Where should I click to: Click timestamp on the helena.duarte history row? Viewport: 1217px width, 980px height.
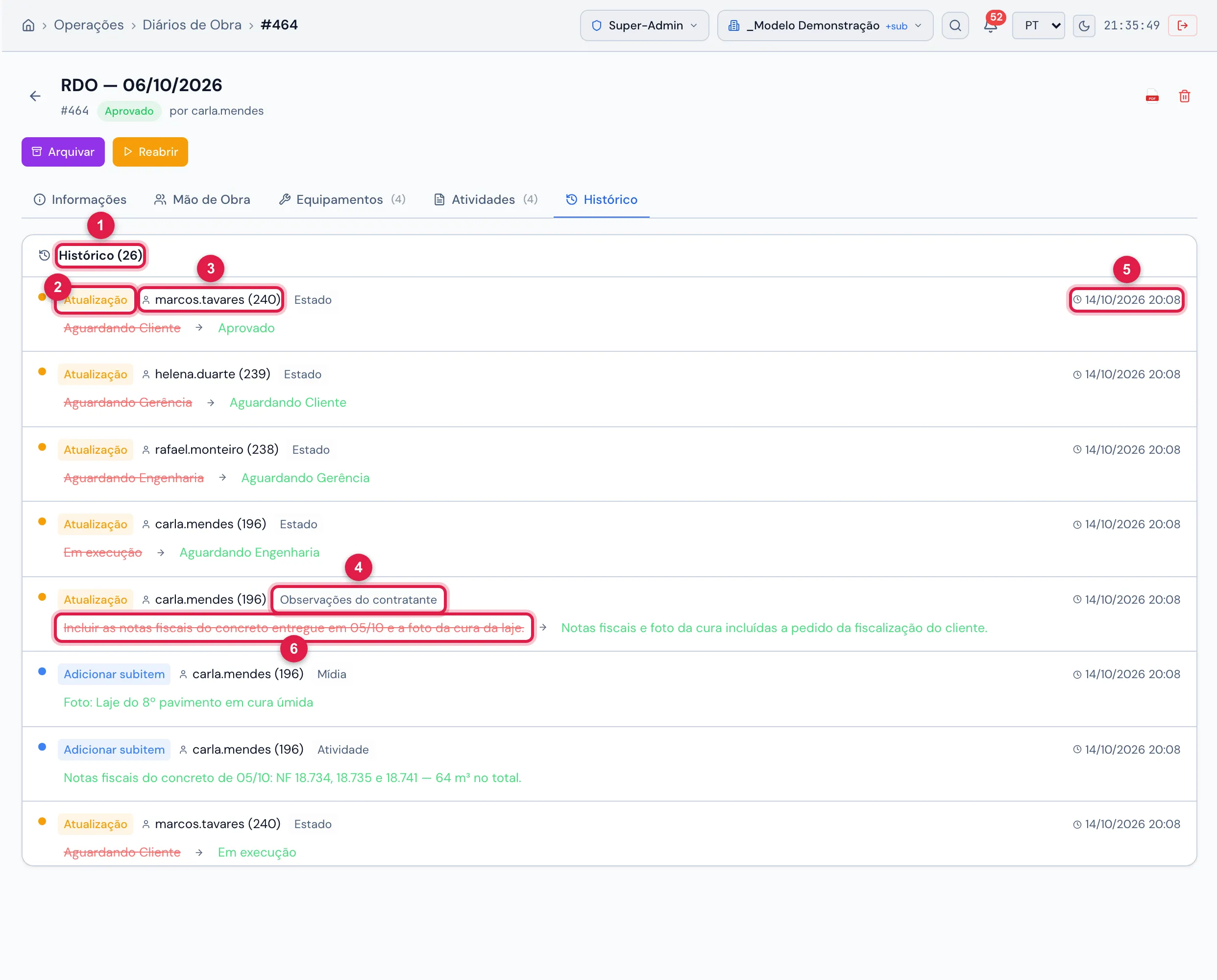[1127, 374]
